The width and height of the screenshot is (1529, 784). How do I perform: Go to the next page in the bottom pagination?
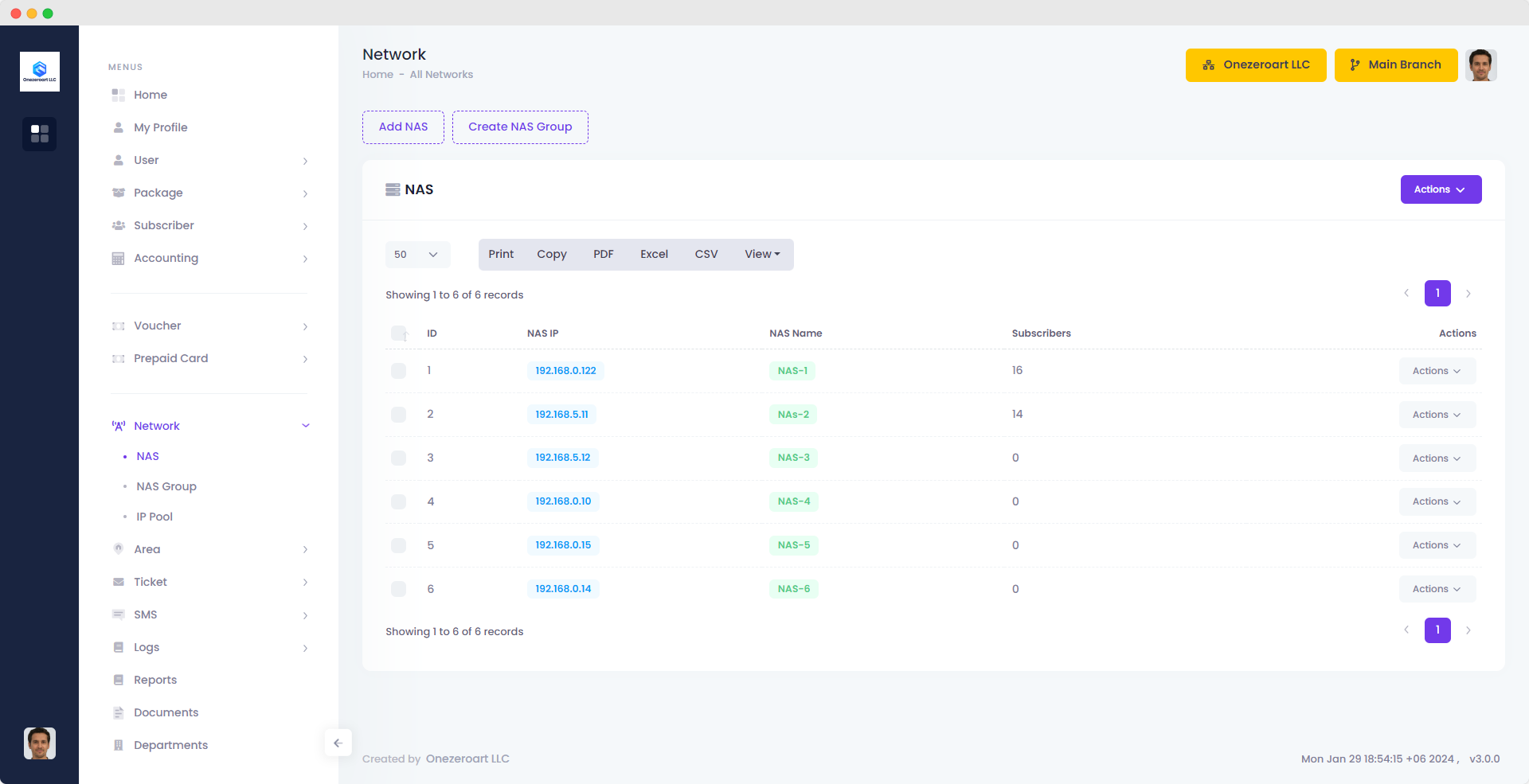click(x=1468, y=630)
